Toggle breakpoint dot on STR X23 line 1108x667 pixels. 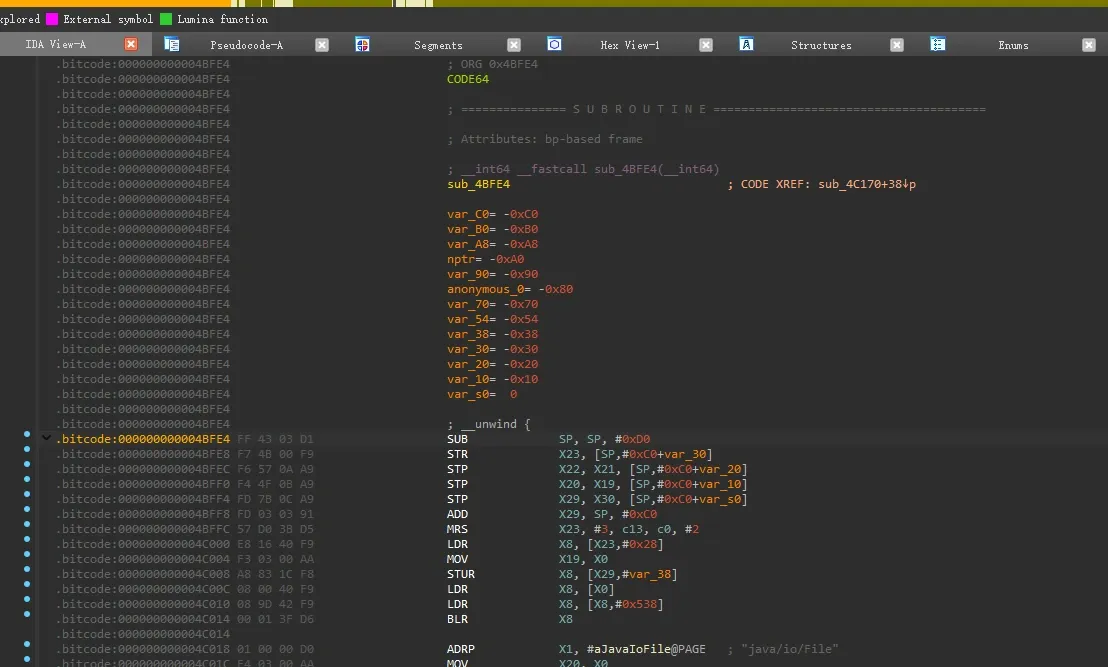click(x=27, y=449)
